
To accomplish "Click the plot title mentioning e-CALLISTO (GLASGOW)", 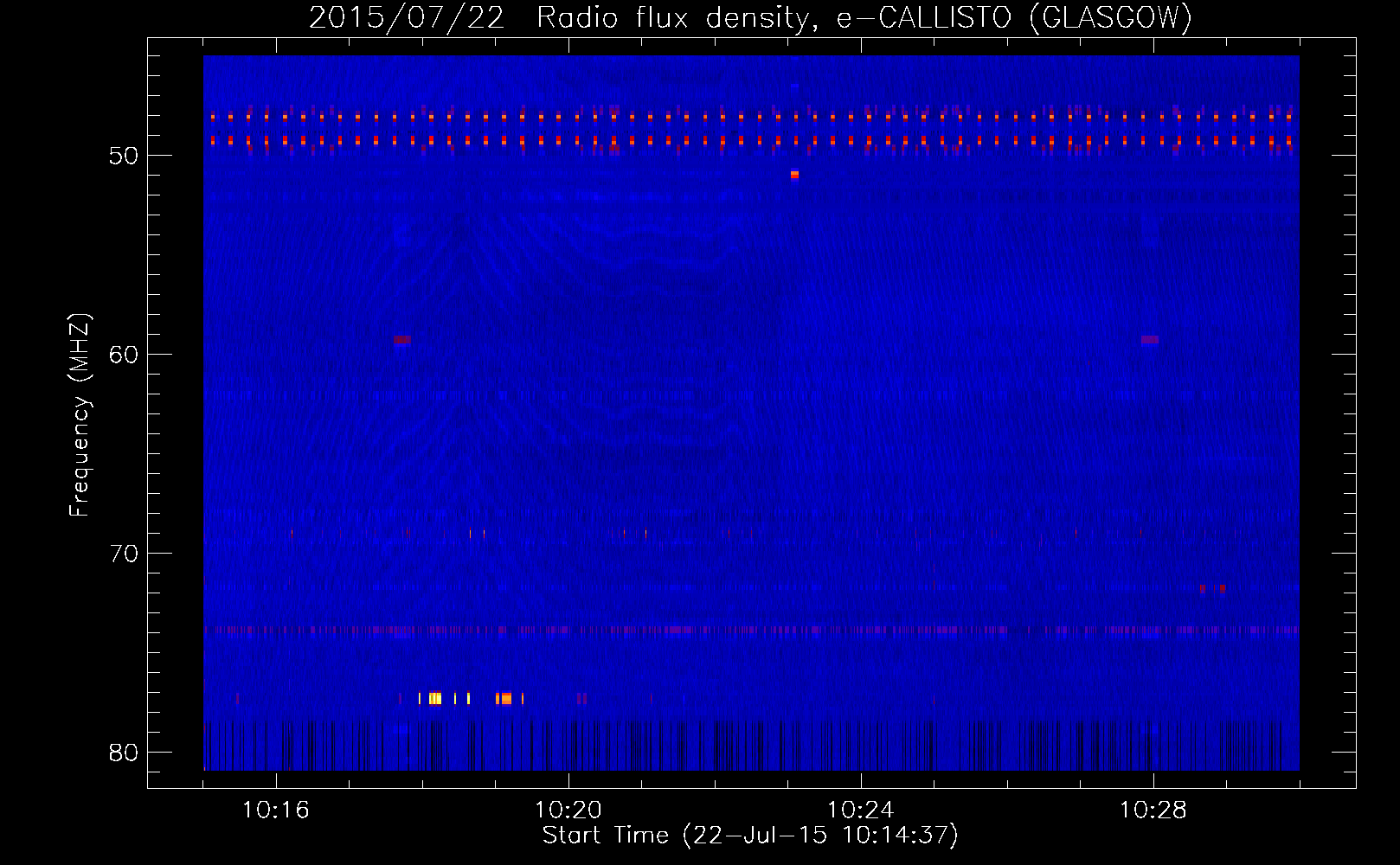I will coord(750,17).
